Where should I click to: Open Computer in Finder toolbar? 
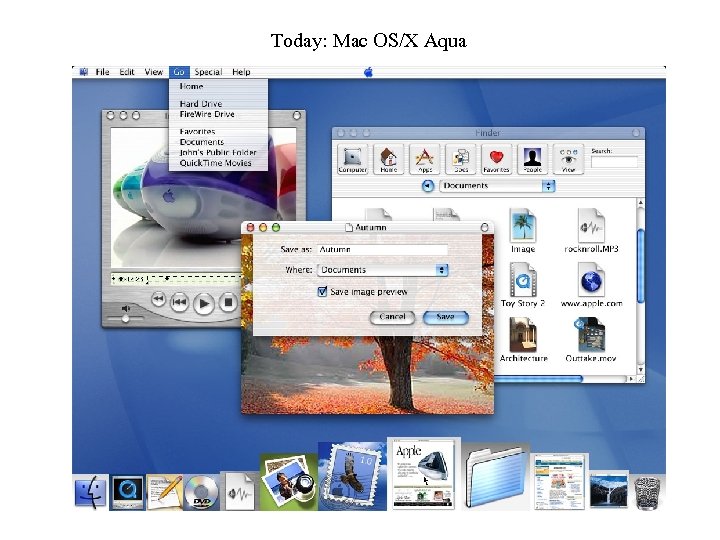(x=352, y=159)
